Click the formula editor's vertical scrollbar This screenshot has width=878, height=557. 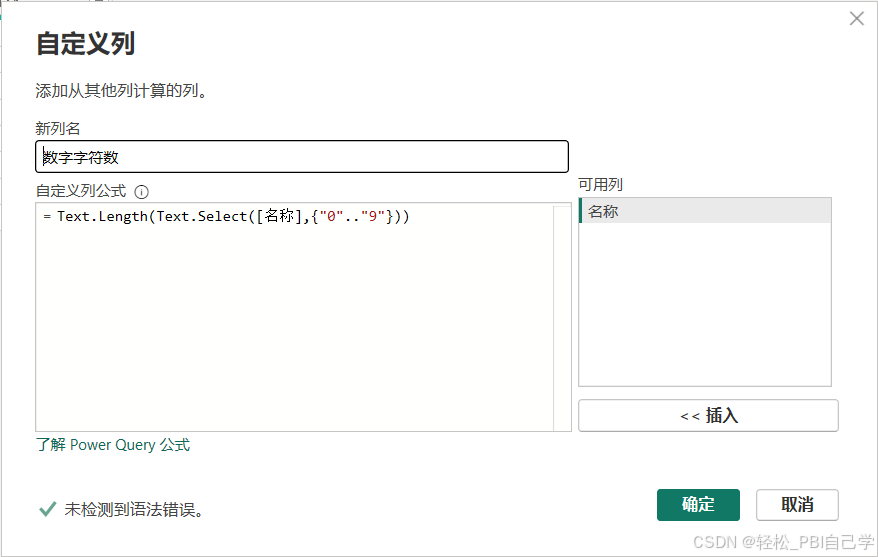562,317
